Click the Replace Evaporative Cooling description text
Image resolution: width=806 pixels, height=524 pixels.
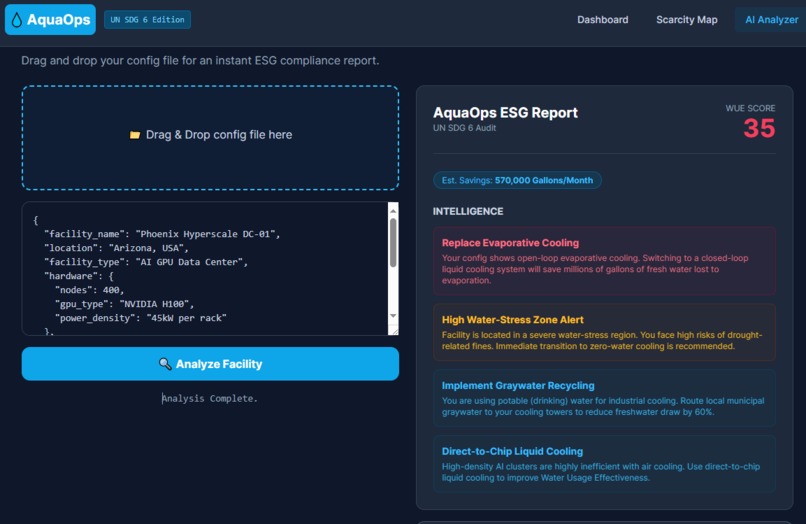[595, 269]
